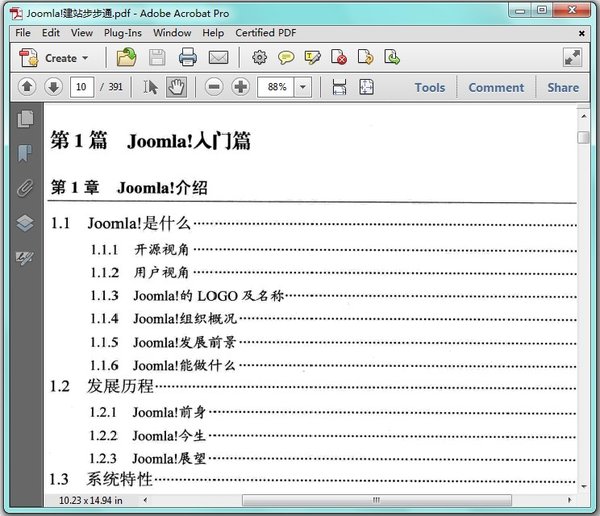Image resolution: width=600 pixels, height=516 pixels.
Task: Click entry 1.2.2 Joomla!今生
Action: click(148, 436)
